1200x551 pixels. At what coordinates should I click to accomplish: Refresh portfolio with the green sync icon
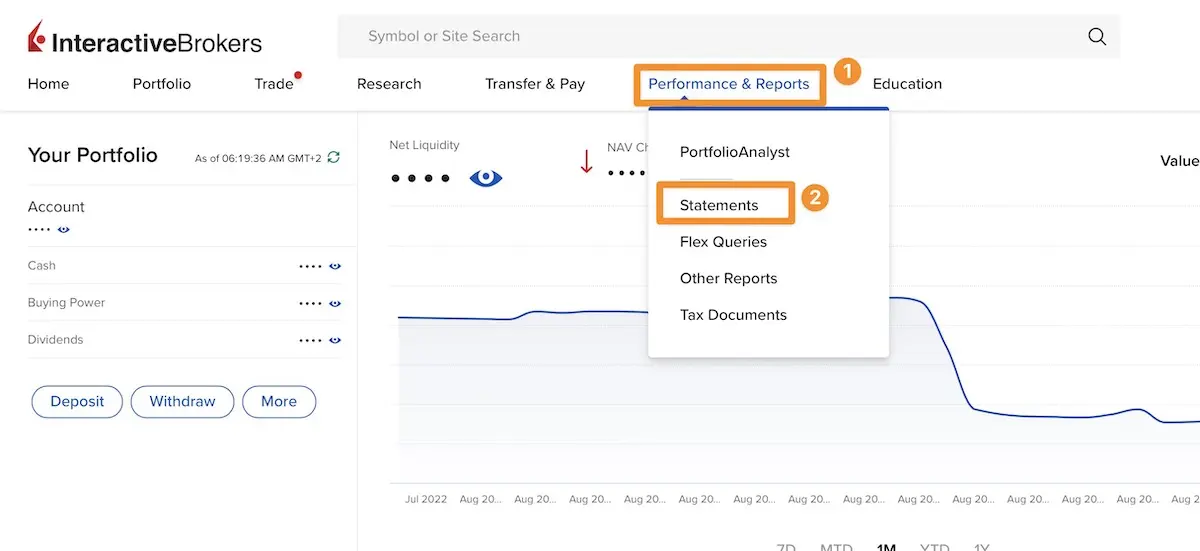pyautogui.click(x=334, y=158)
